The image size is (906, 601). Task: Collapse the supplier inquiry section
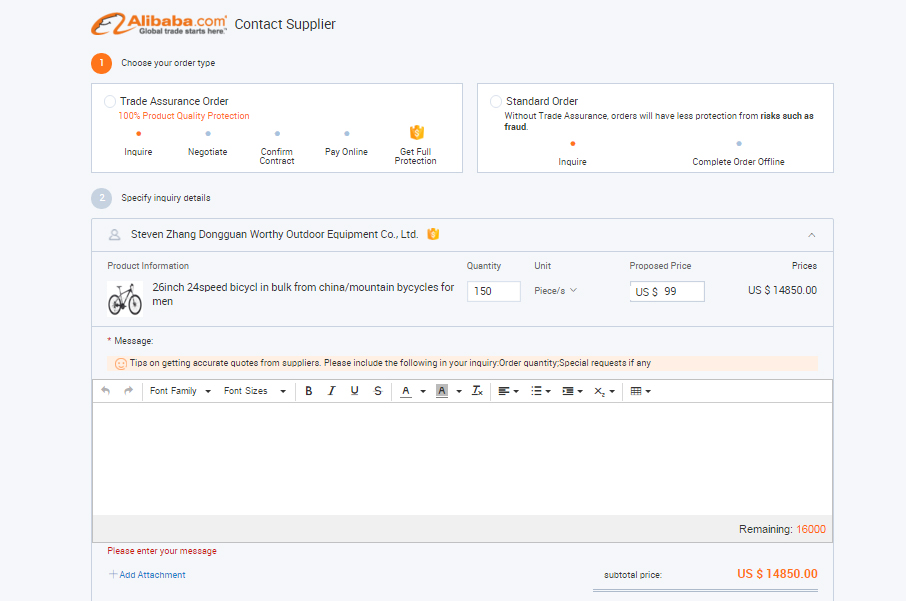tap(812, 235)
